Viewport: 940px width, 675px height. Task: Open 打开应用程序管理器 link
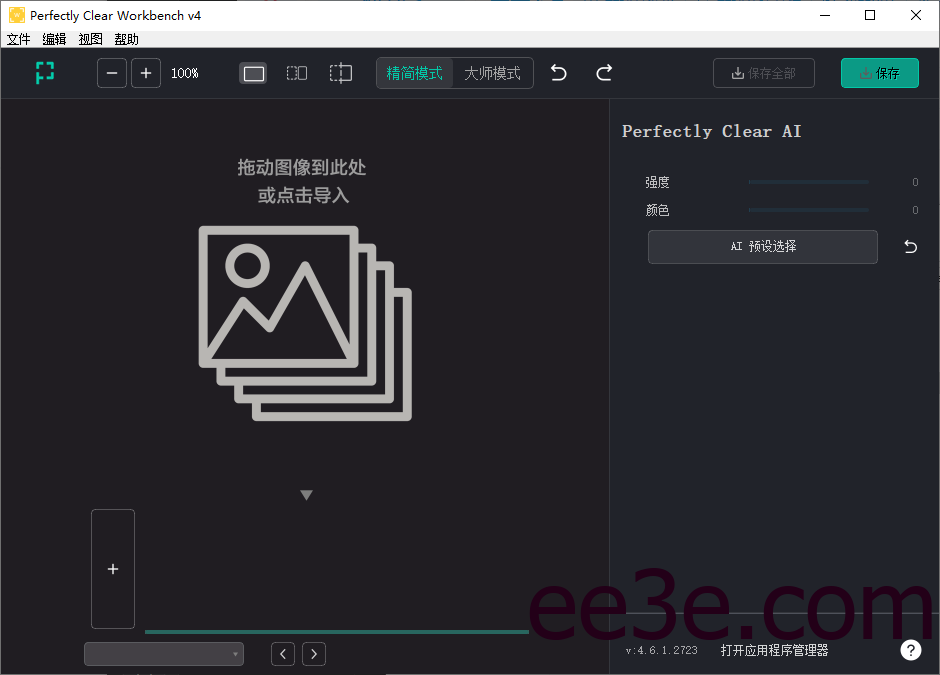coord(774,649)
